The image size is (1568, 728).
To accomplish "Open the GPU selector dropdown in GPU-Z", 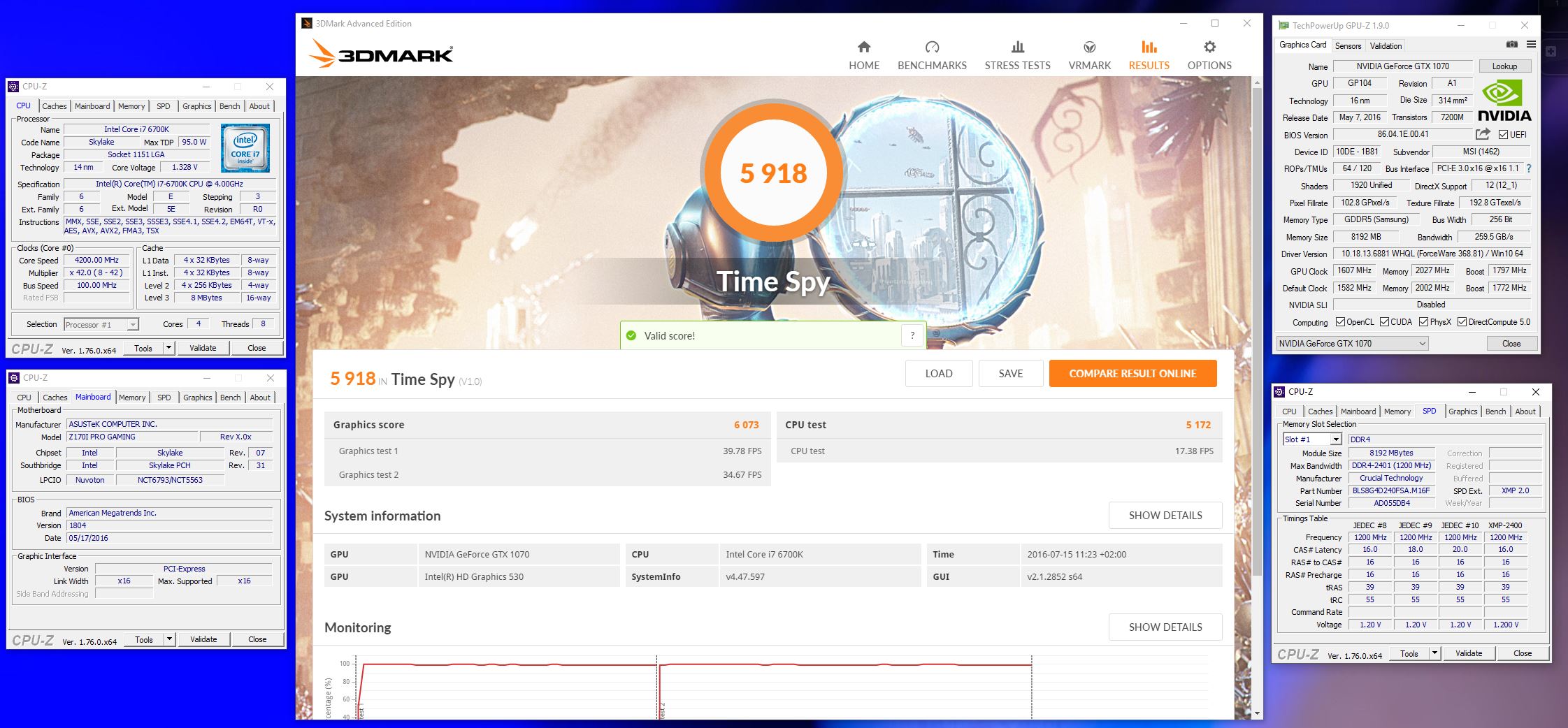I will point(1352,343).
